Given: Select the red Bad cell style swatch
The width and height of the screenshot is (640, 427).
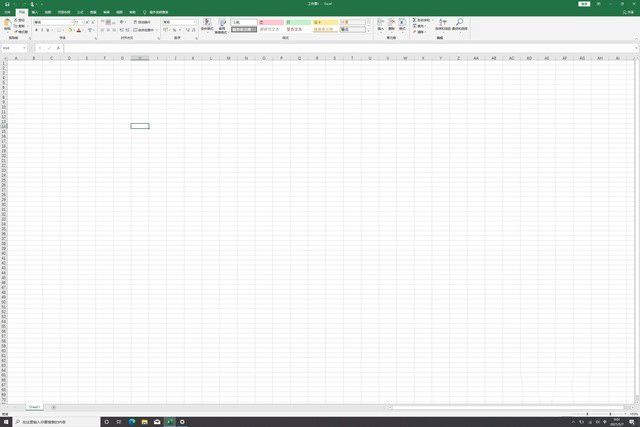Looking at the screenshot, I should pos(271,22).
